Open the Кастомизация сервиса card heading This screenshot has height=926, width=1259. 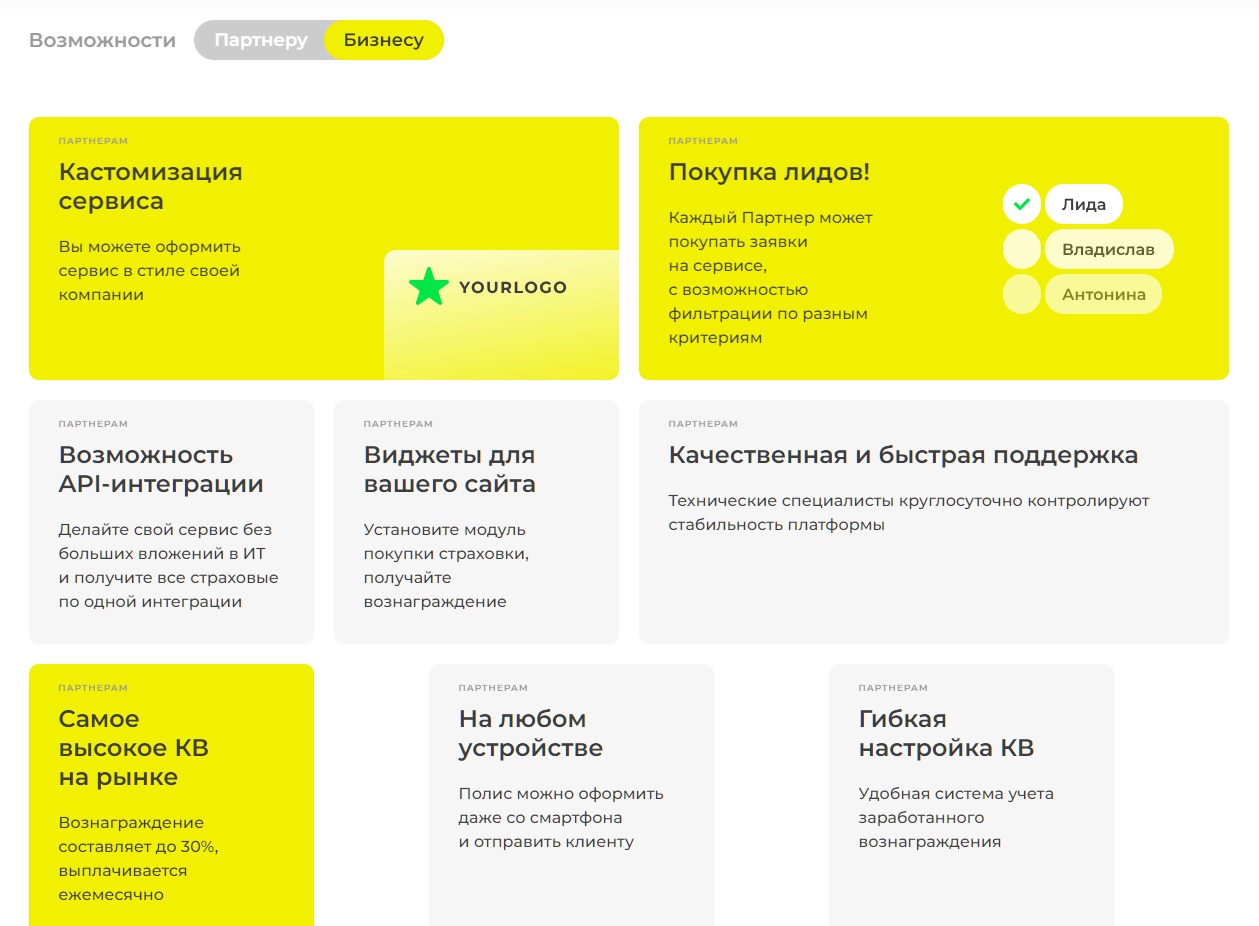point(150,186)
